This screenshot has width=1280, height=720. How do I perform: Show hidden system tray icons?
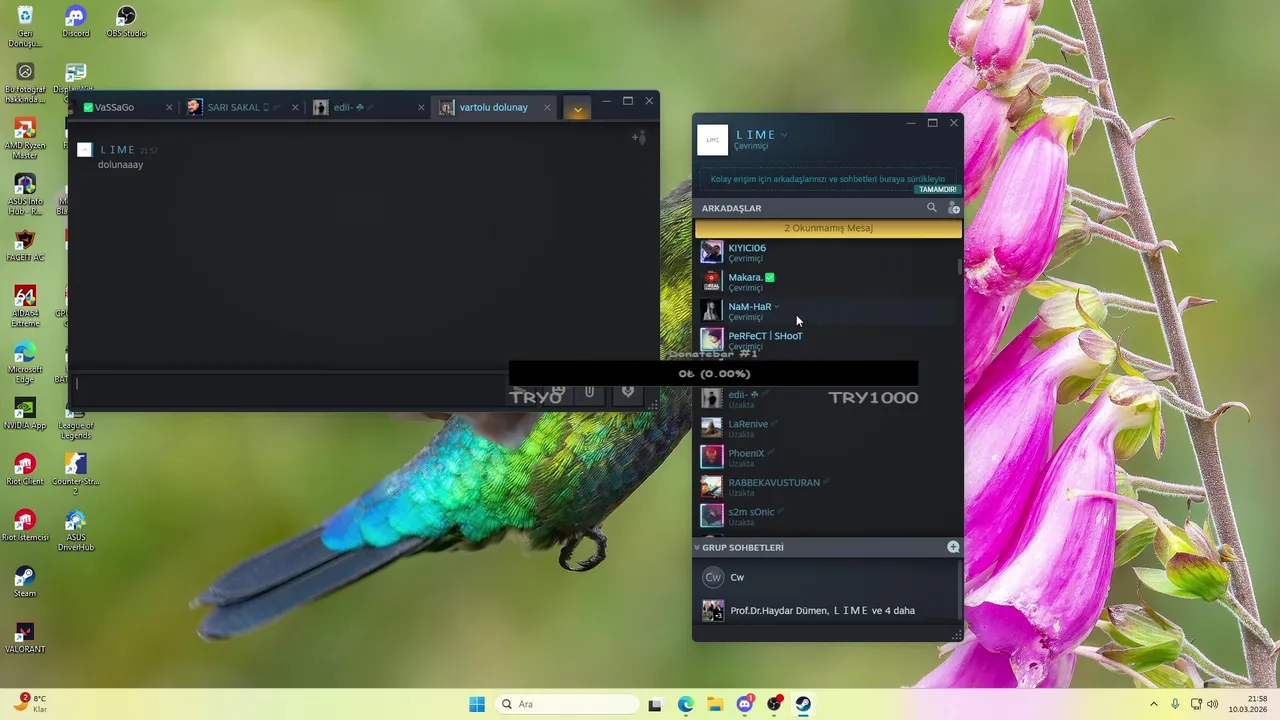pos(1153,704)
